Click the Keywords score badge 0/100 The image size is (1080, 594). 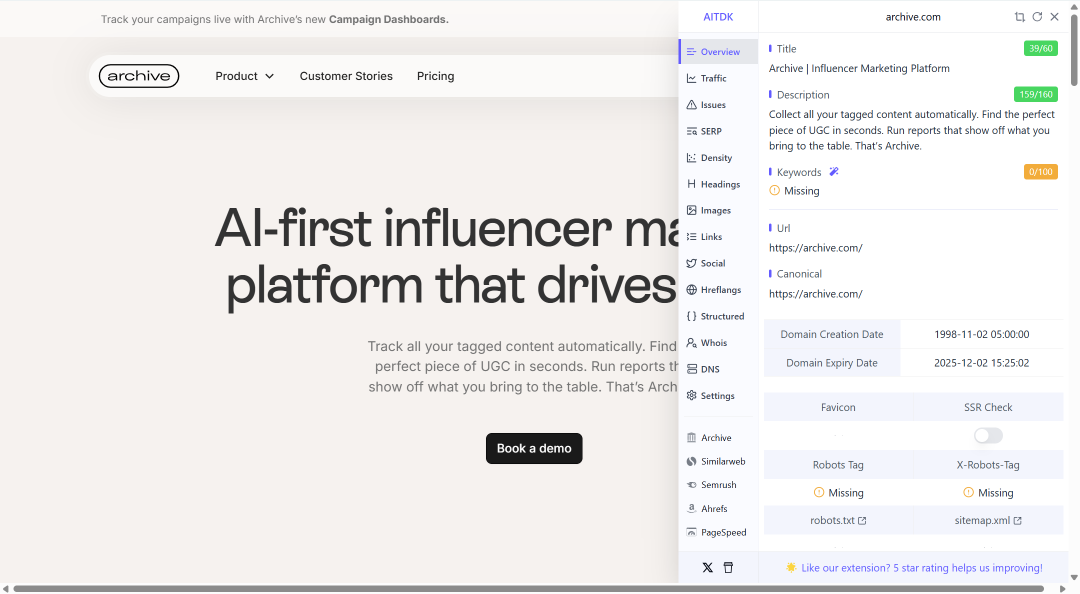pos(1040,172)
